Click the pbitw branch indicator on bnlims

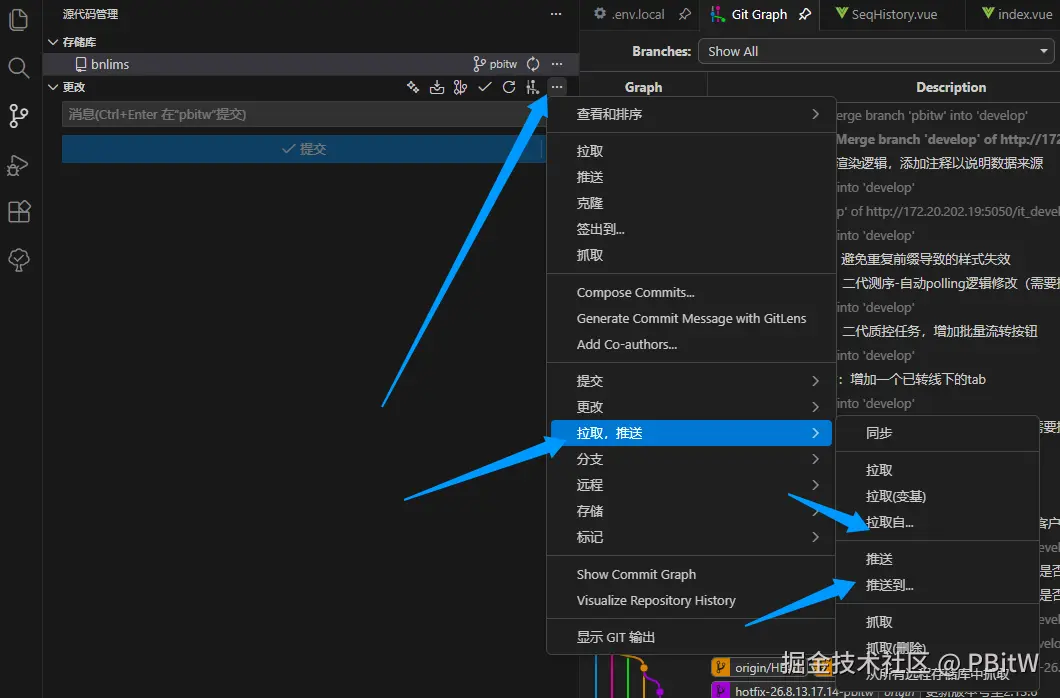[495, 64]
